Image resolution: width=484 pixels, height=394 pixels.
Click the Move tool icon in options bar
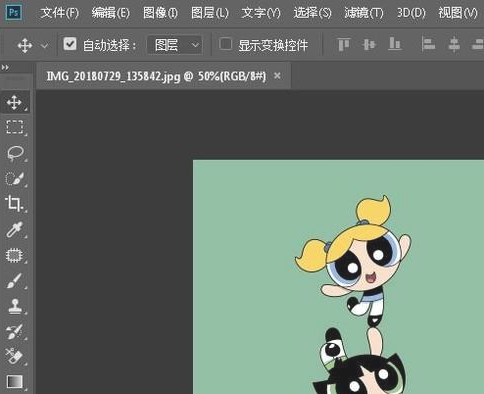(25, 45)
